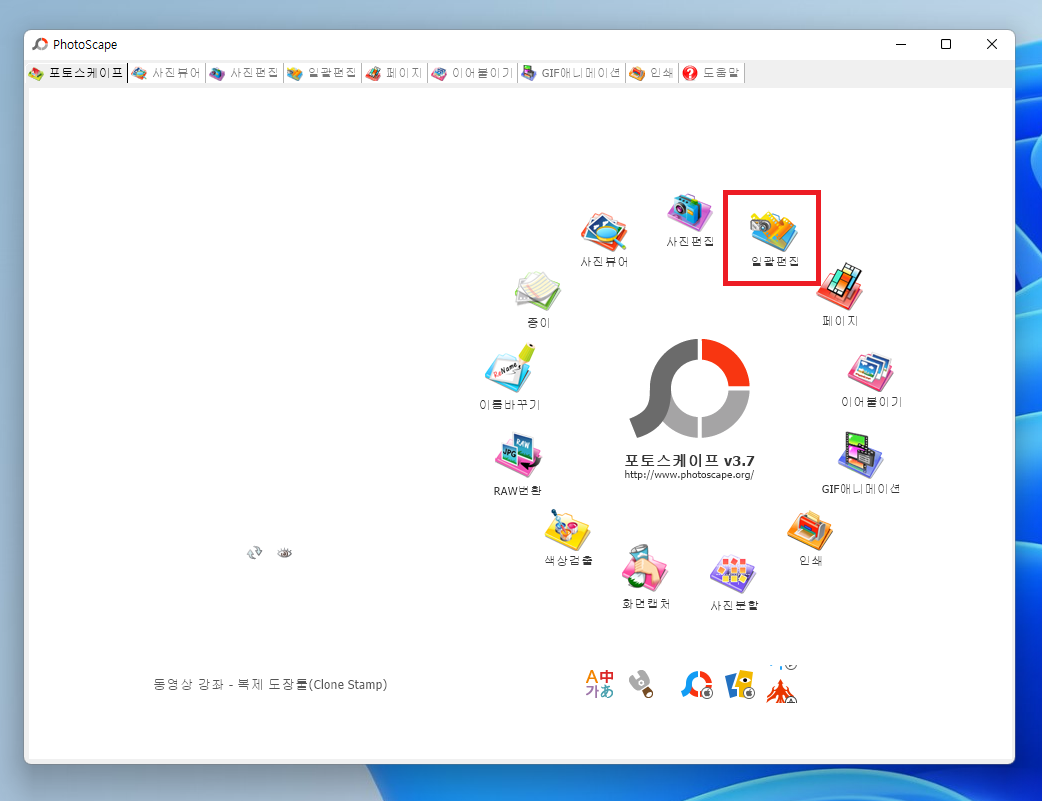
Task: Open the GIF애니메이션 film icon in the circle
Action: tap(860, 455)
